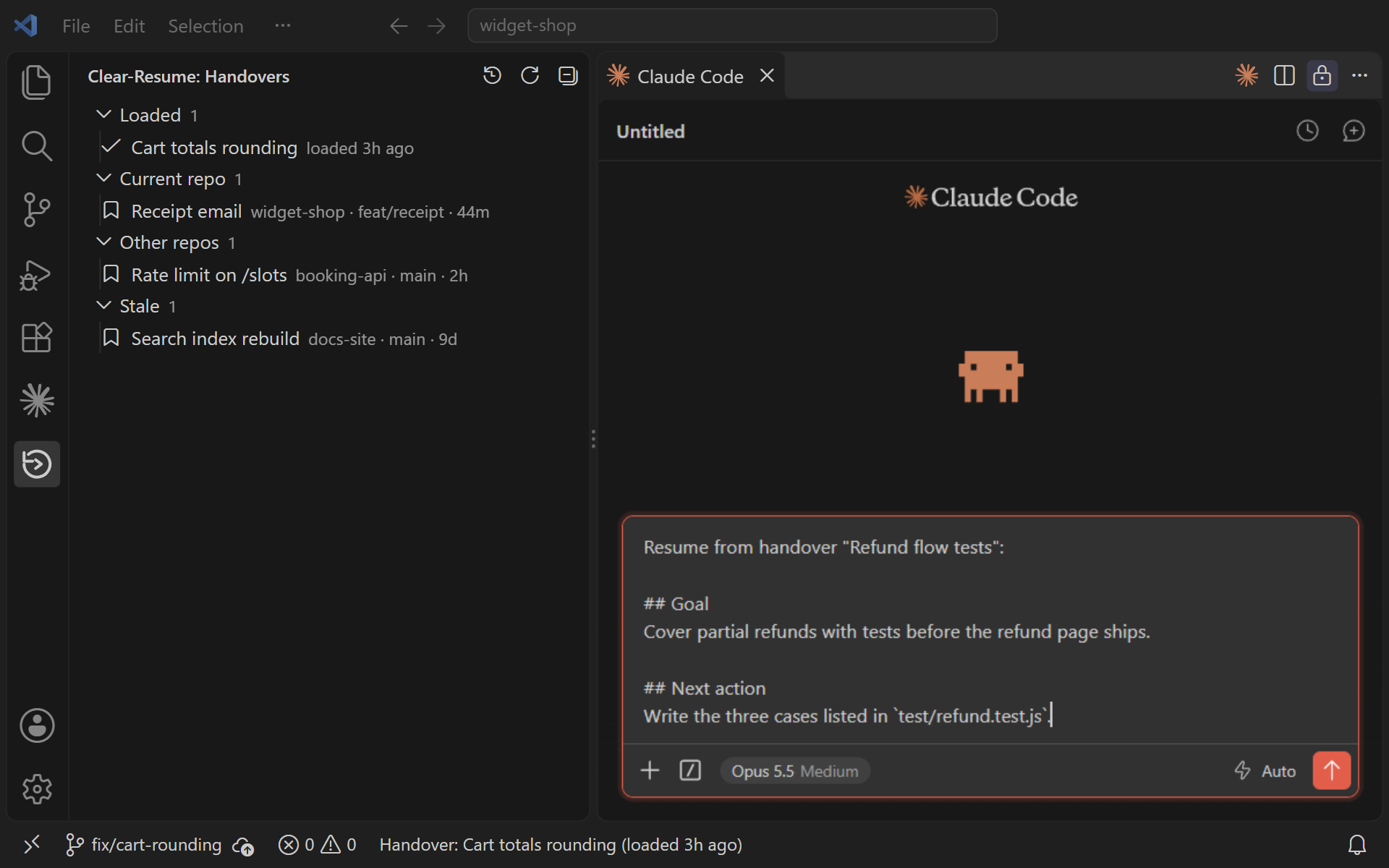The height and width of the screenshot is (868, 1389).
Task: Click the checkmark beside Cart totals rounding
Action: click(111, 147)
